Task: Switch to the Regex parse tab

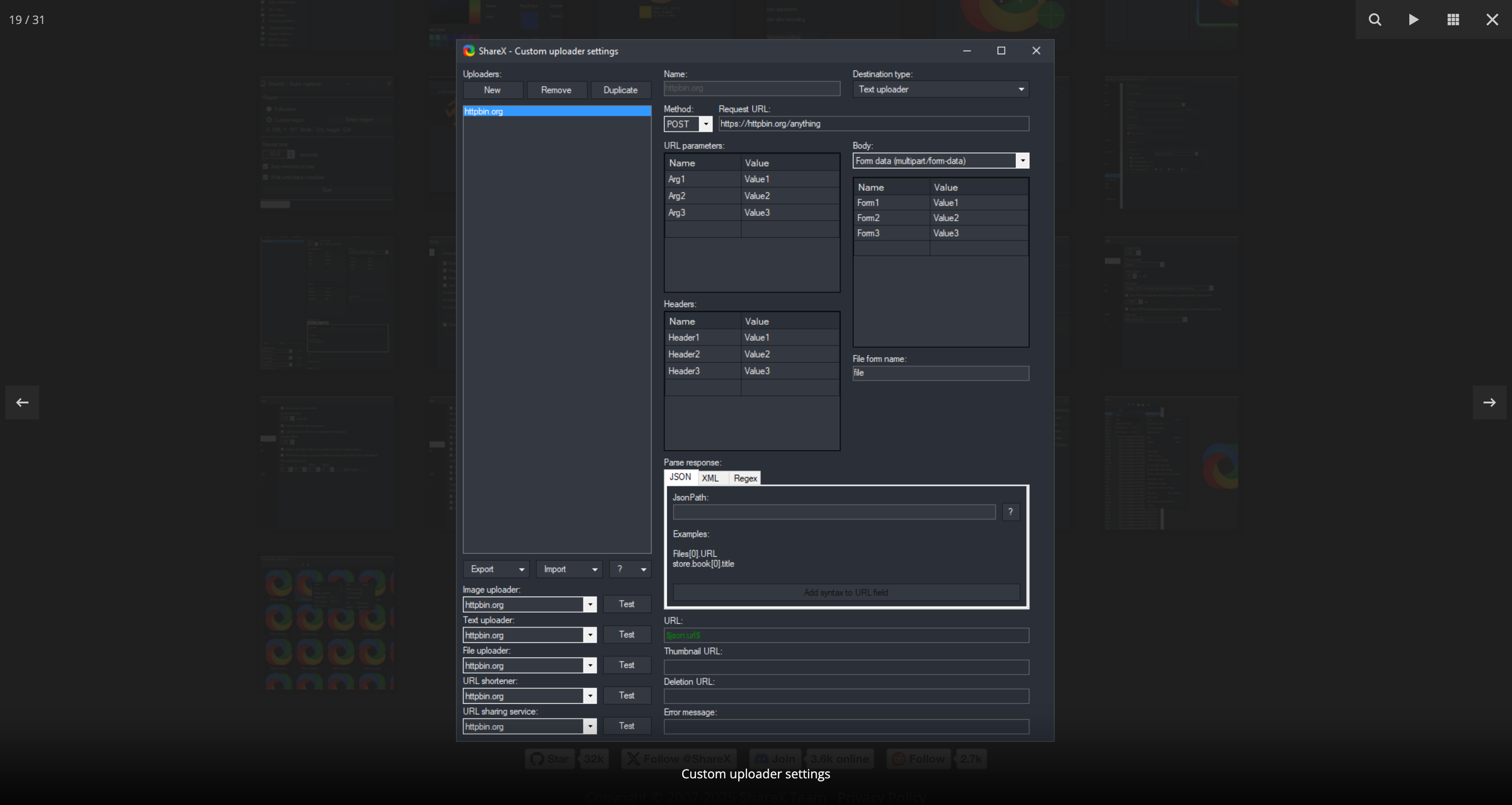Action: tap(745, 478)
